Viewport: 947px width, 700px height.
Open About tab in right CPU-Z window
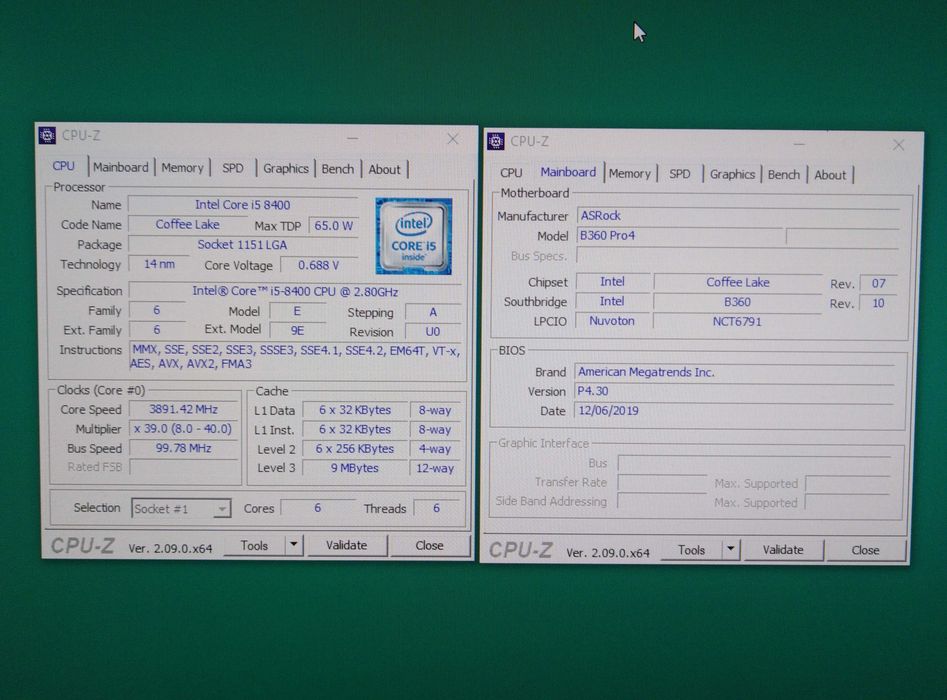[x=830, y=175]
